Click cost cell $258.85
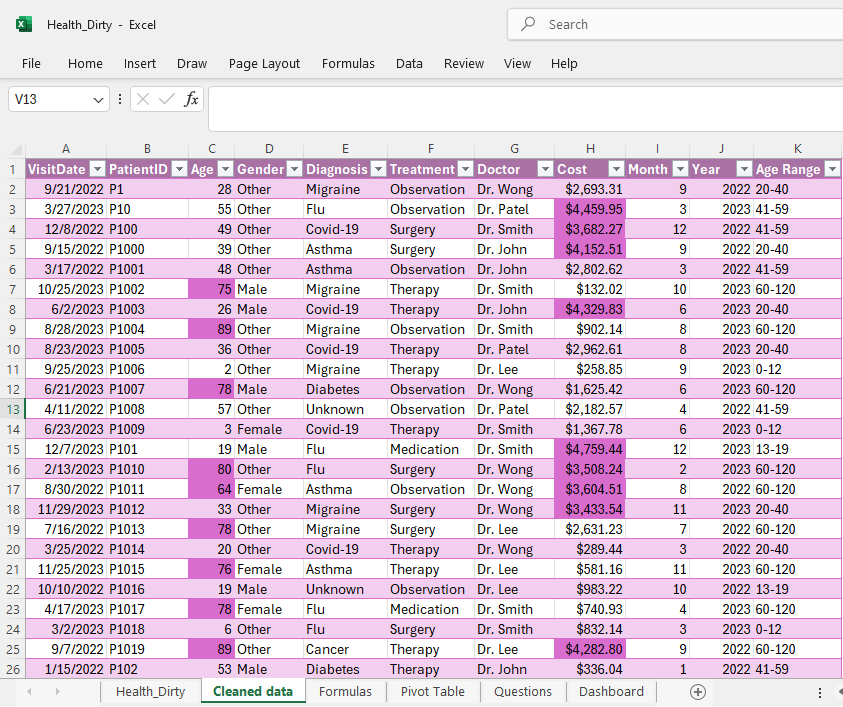 click(590, 369)
